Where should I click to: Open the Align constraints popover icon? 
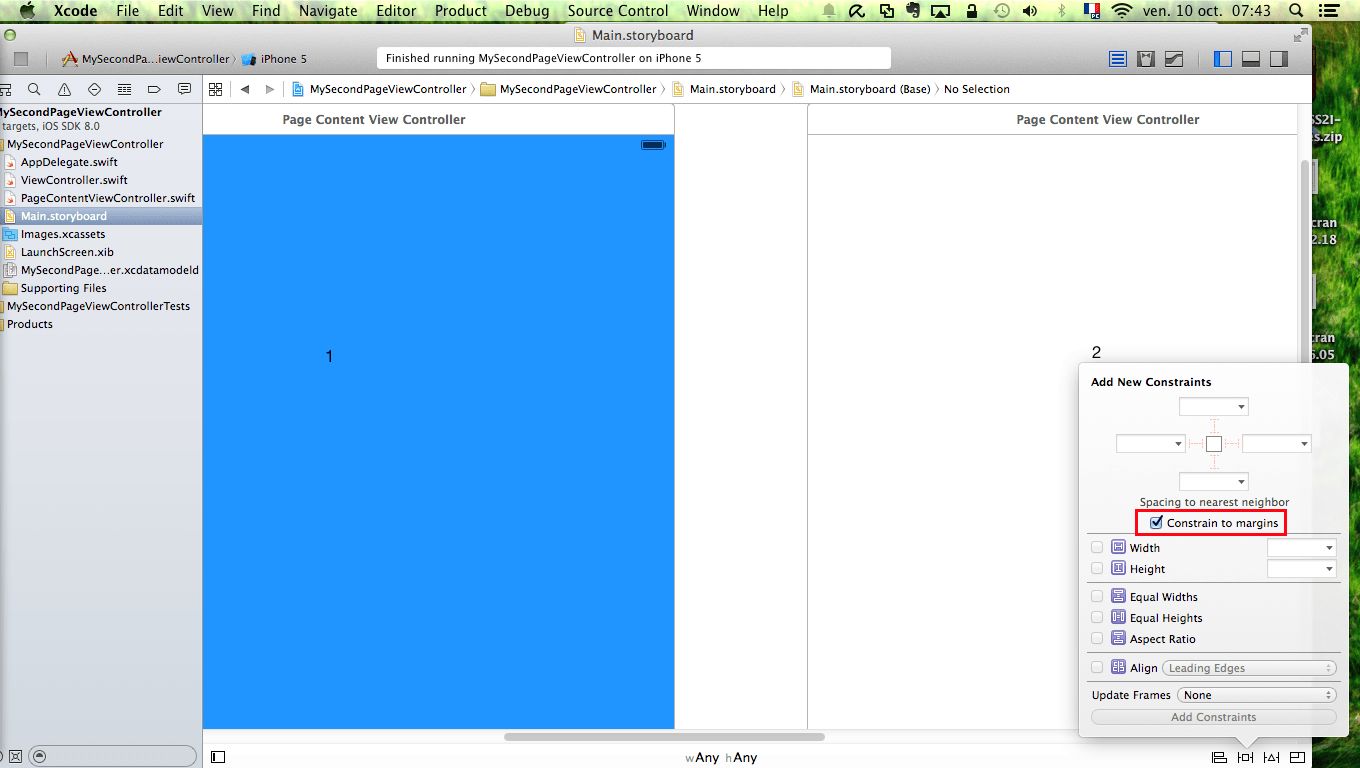(x=1218, y=758)
